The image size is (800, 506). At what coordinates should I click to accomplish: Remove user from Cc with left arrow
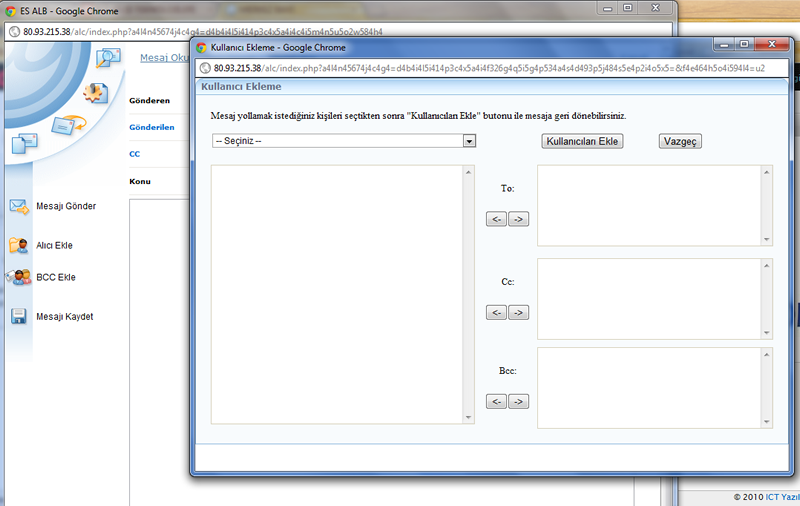(496, 312)
